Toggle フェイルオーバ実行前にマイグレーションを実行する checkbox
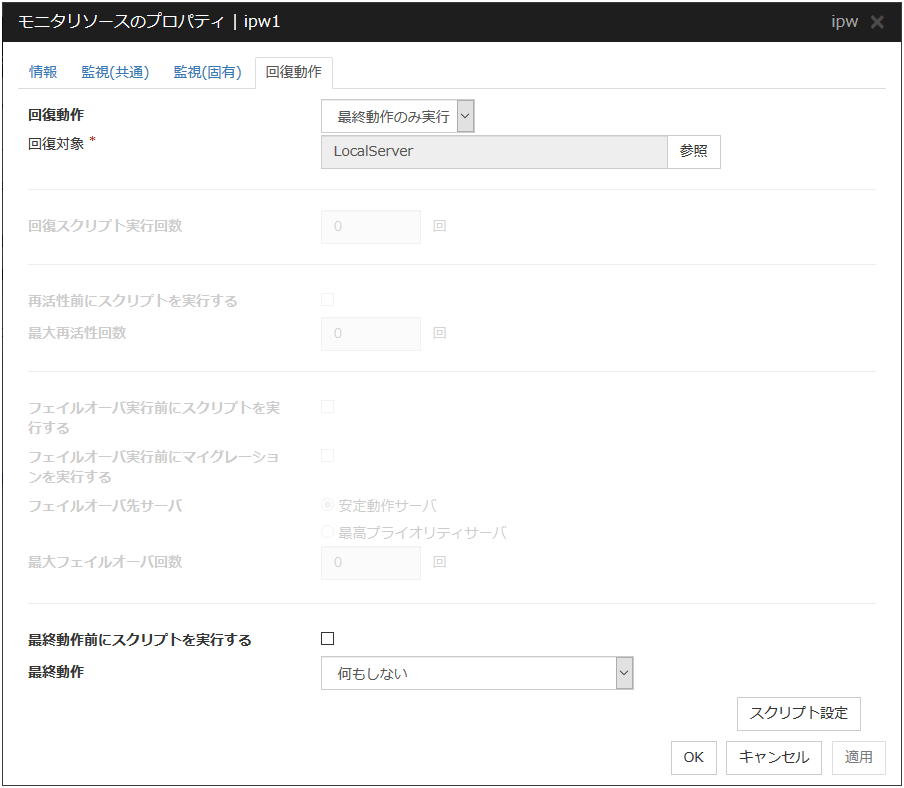Image resolution: width=904 pixels, height=788 pixels. (327, 455)
